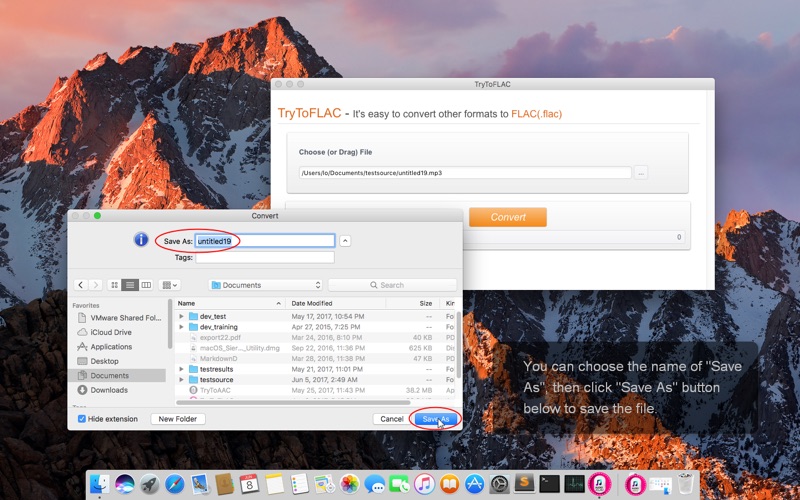Image resolution: width=800 pixels, height=500 pixels.
Task: Expand the testresults folder
Action: [181, 369]
